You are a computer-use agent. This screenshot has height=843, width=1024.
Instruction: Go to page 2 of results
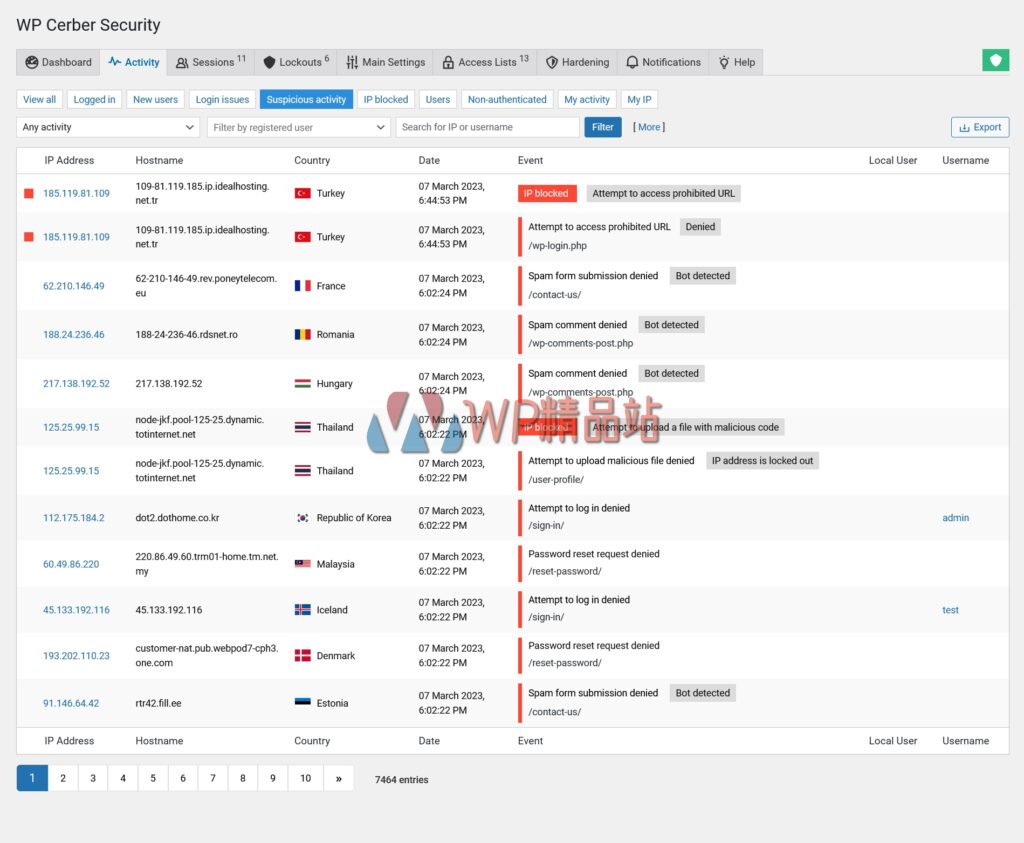(62, 777)
